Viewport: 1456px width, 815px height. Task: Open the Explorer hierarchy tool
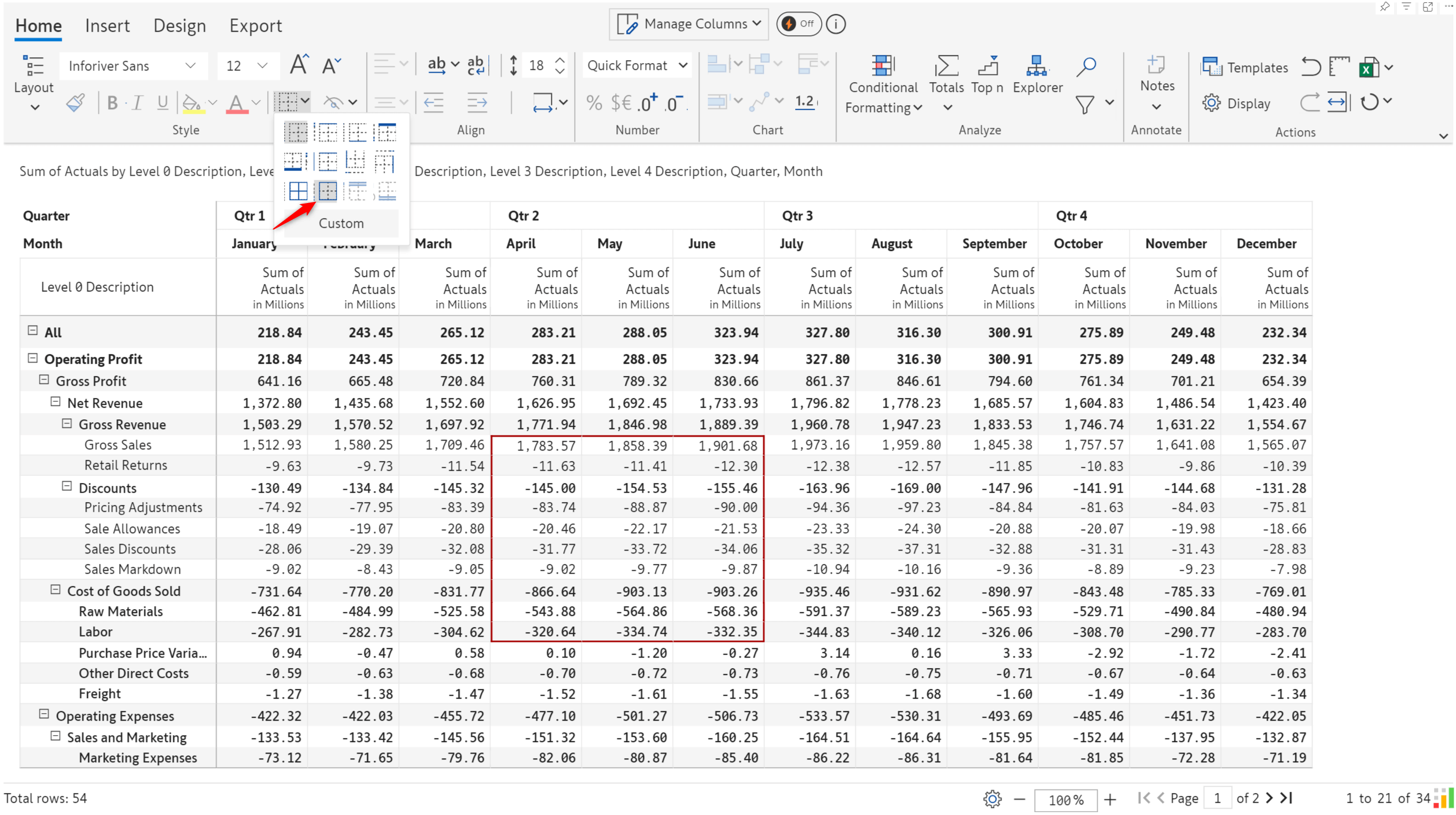tap(1038, 75)
